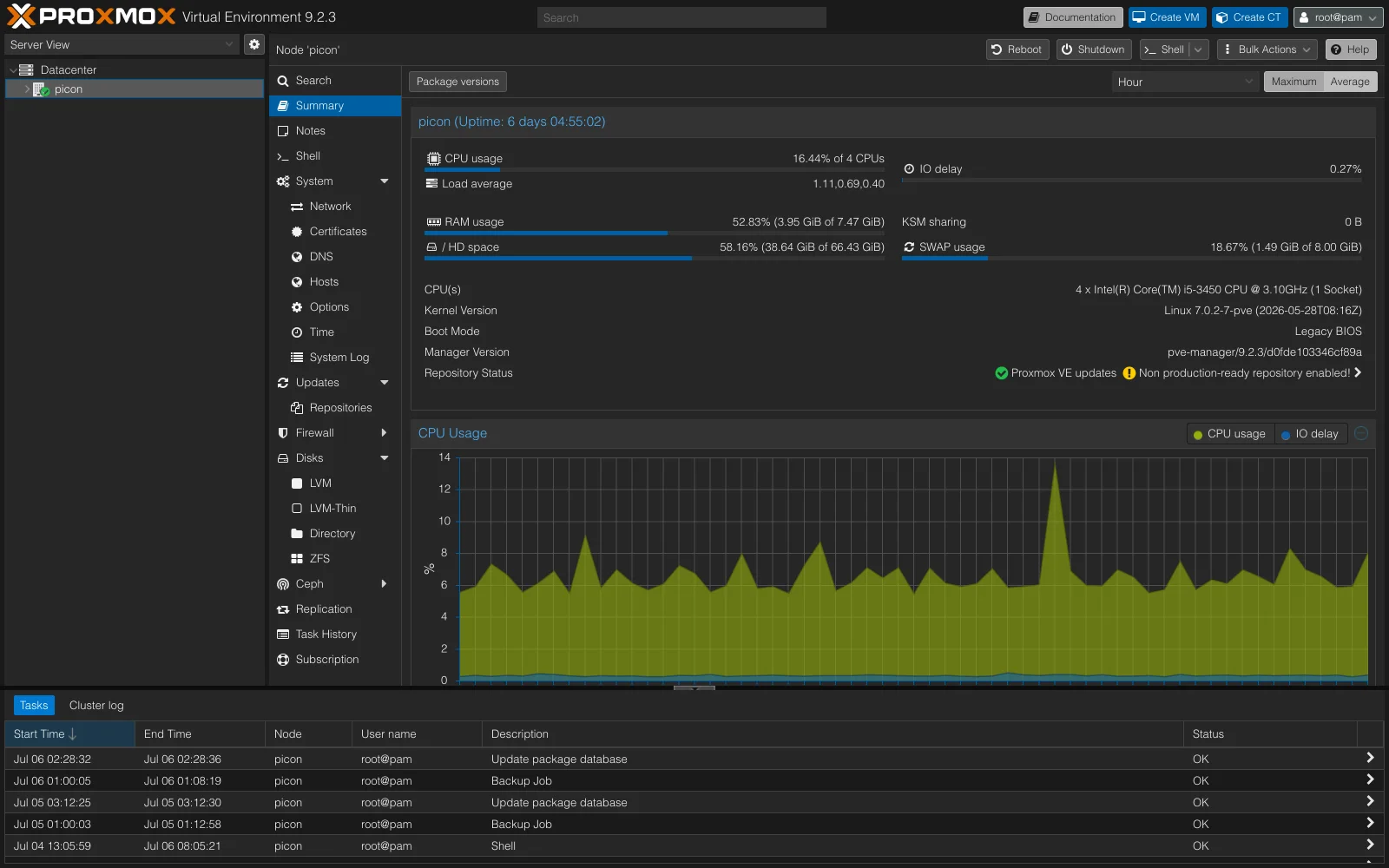Click the ZFS grid icon
This screenshot has height=868, width=1389.
pos(297,559)
